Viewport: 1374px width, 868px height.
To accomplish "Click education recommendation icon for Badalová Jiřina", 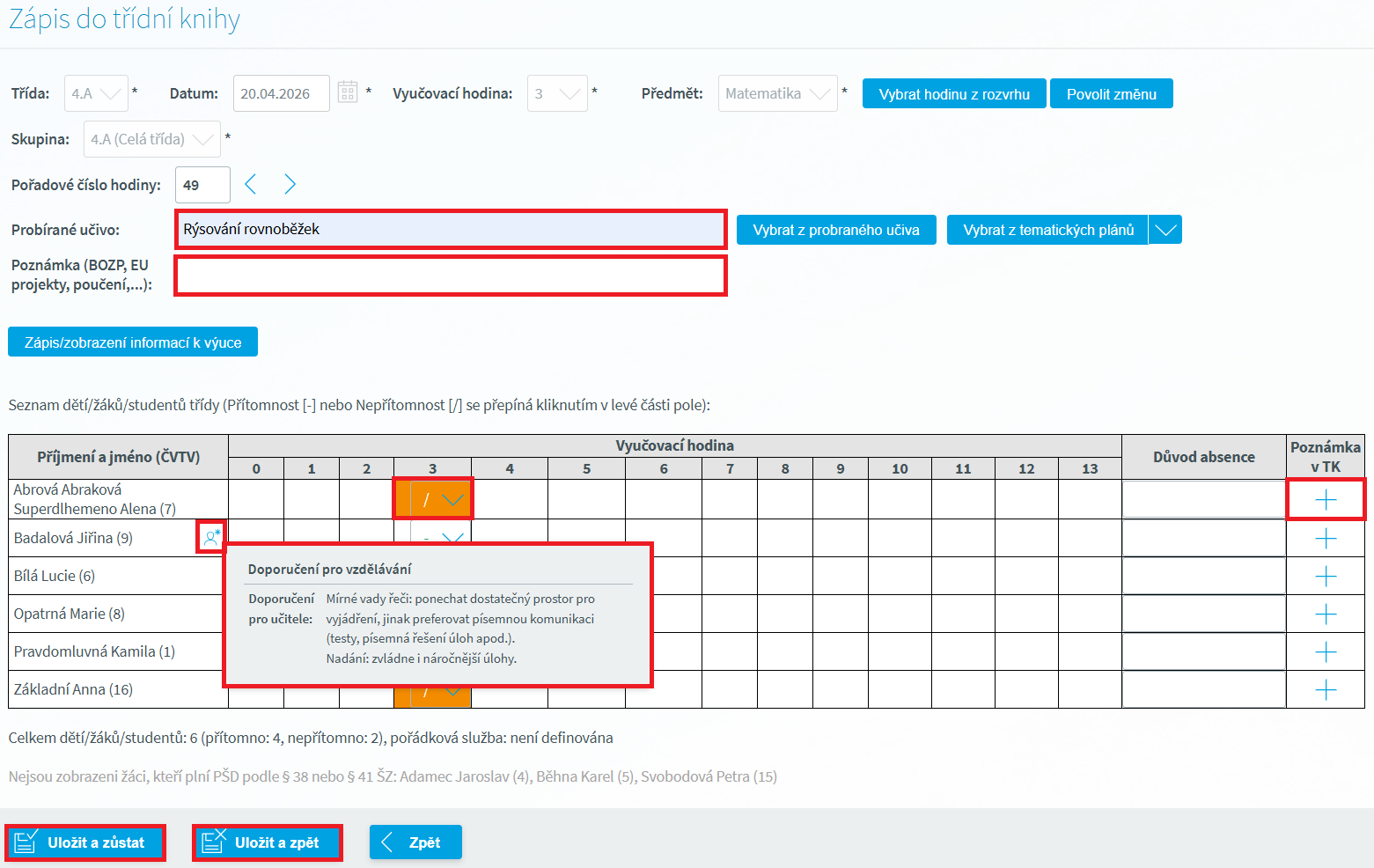I will [x=210, y=537].
